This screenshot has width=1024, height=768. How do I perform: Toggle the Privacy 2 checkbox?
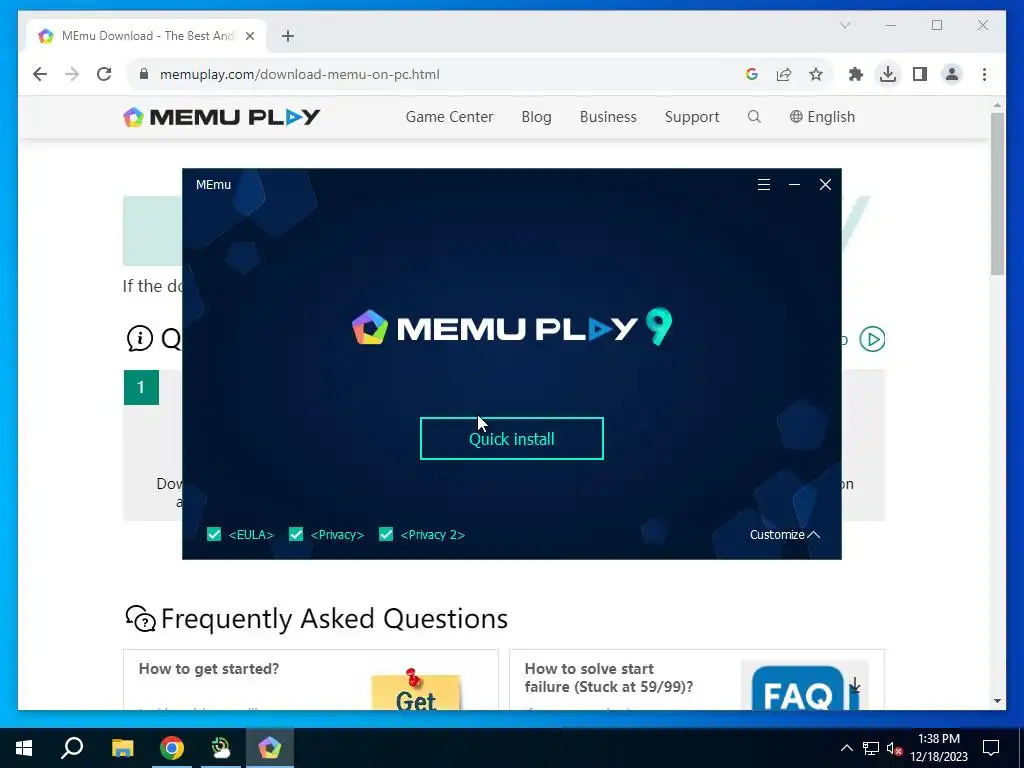coord(386,535)
